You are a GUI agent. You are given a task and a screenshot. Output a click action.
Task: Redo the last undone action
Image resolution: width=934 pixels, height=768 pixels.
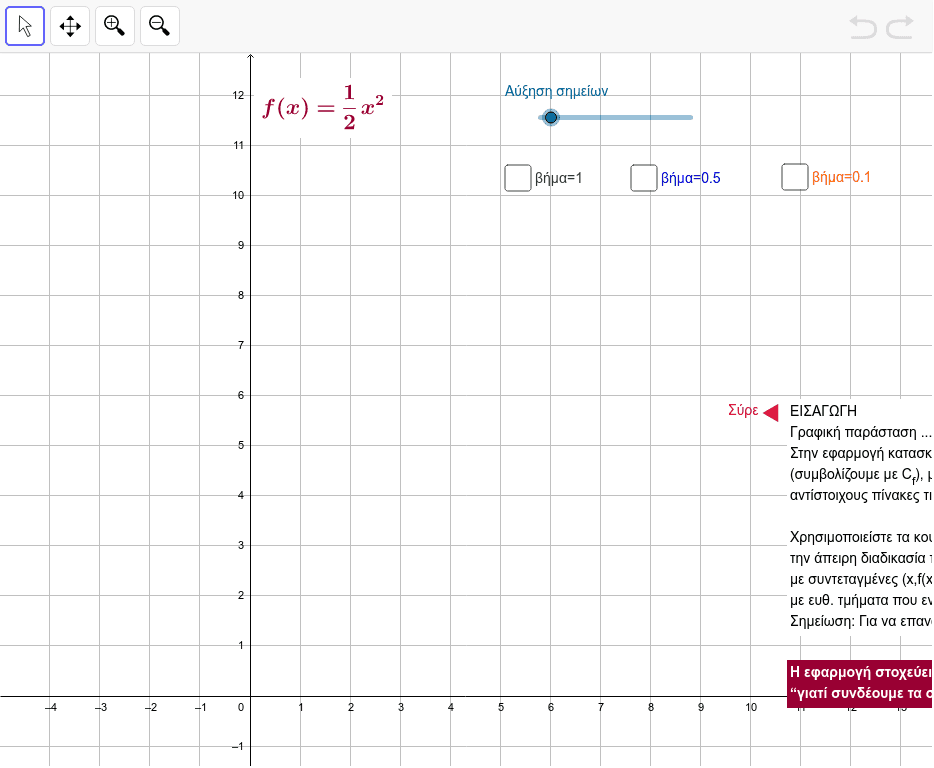click(x=899, y=27)
